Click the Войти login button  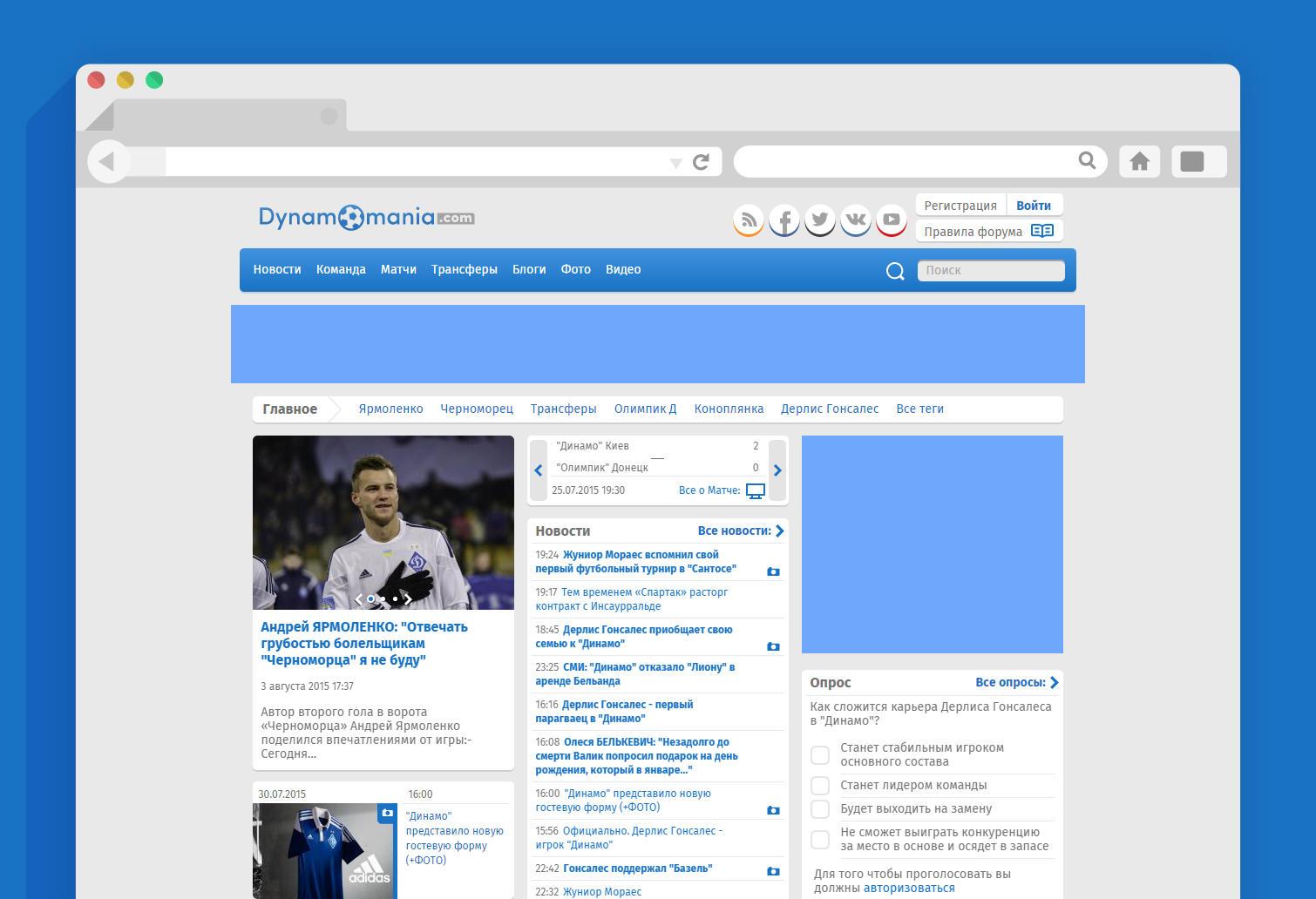(x=1034, y=206)
